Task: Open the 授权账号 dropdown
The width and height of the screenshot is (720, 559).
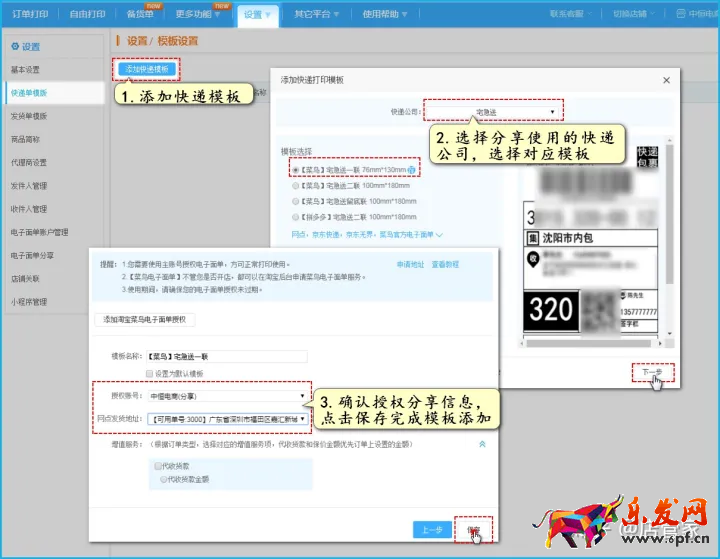Action: click(x=226, y=397)
